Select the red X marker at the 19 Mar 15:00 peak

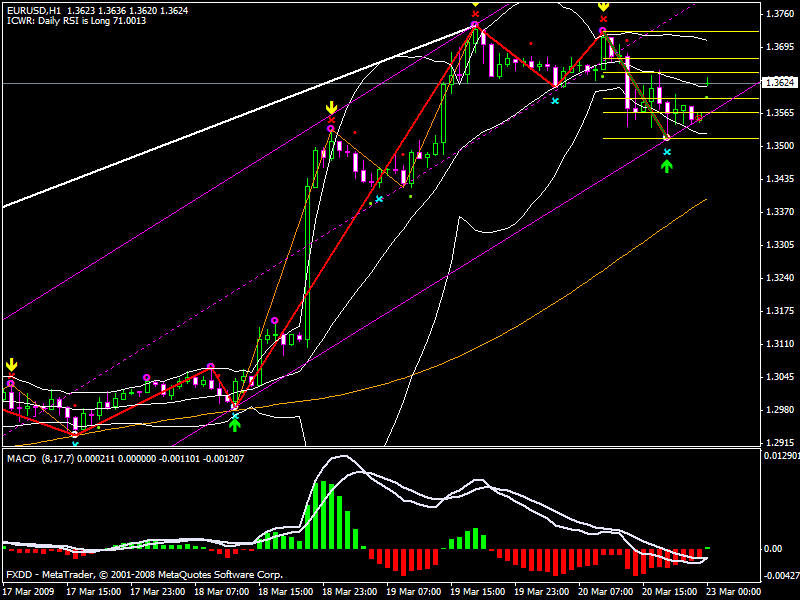pos(475,15)
